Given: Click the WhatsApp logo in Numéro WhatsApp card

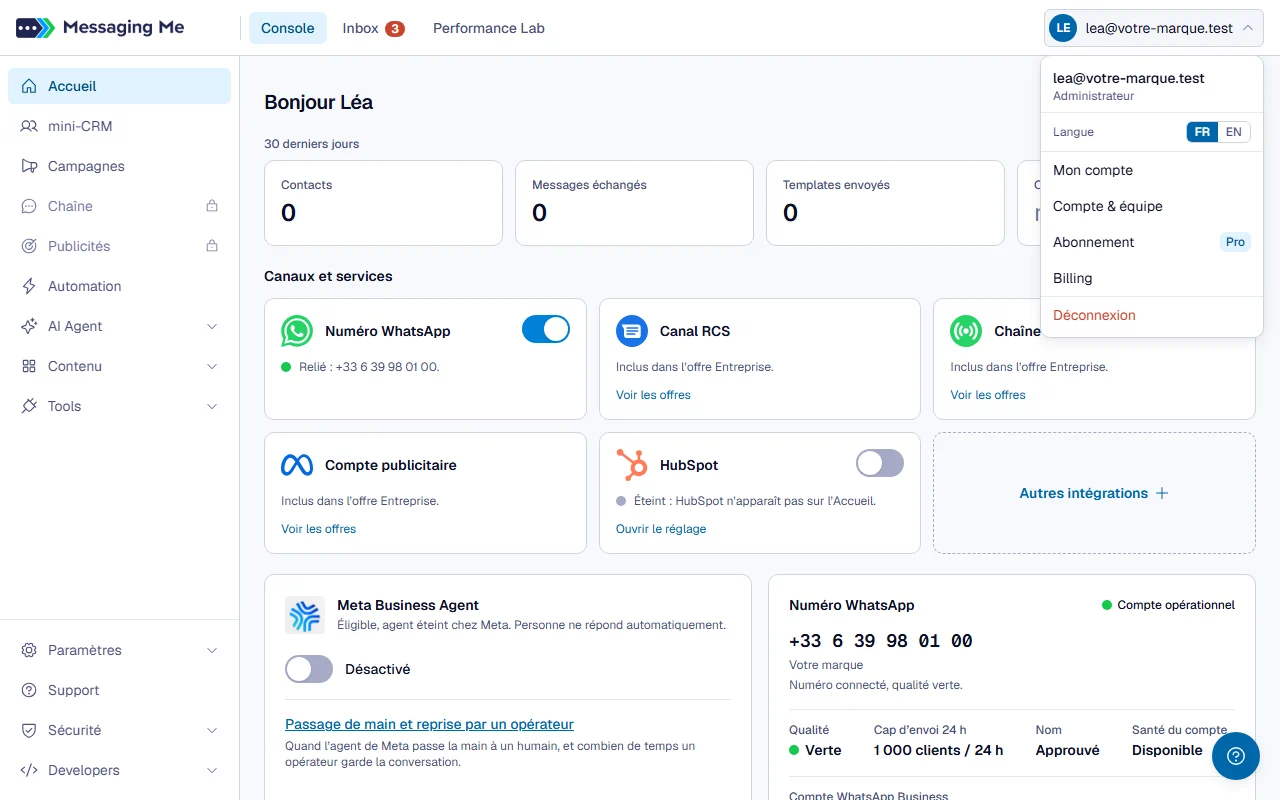Looking at the screenshot, I should [297, 331].
